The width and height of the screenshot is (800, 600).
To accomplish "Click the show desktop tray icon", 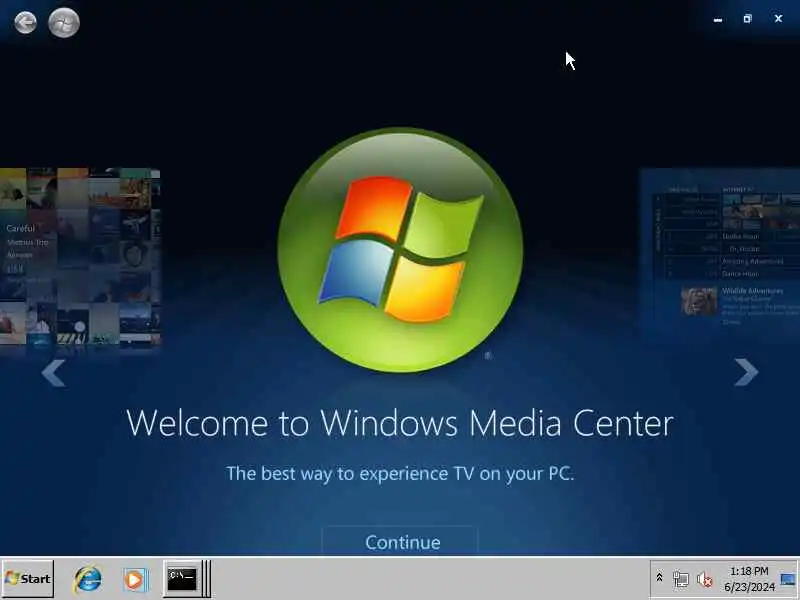I will 788,579.
